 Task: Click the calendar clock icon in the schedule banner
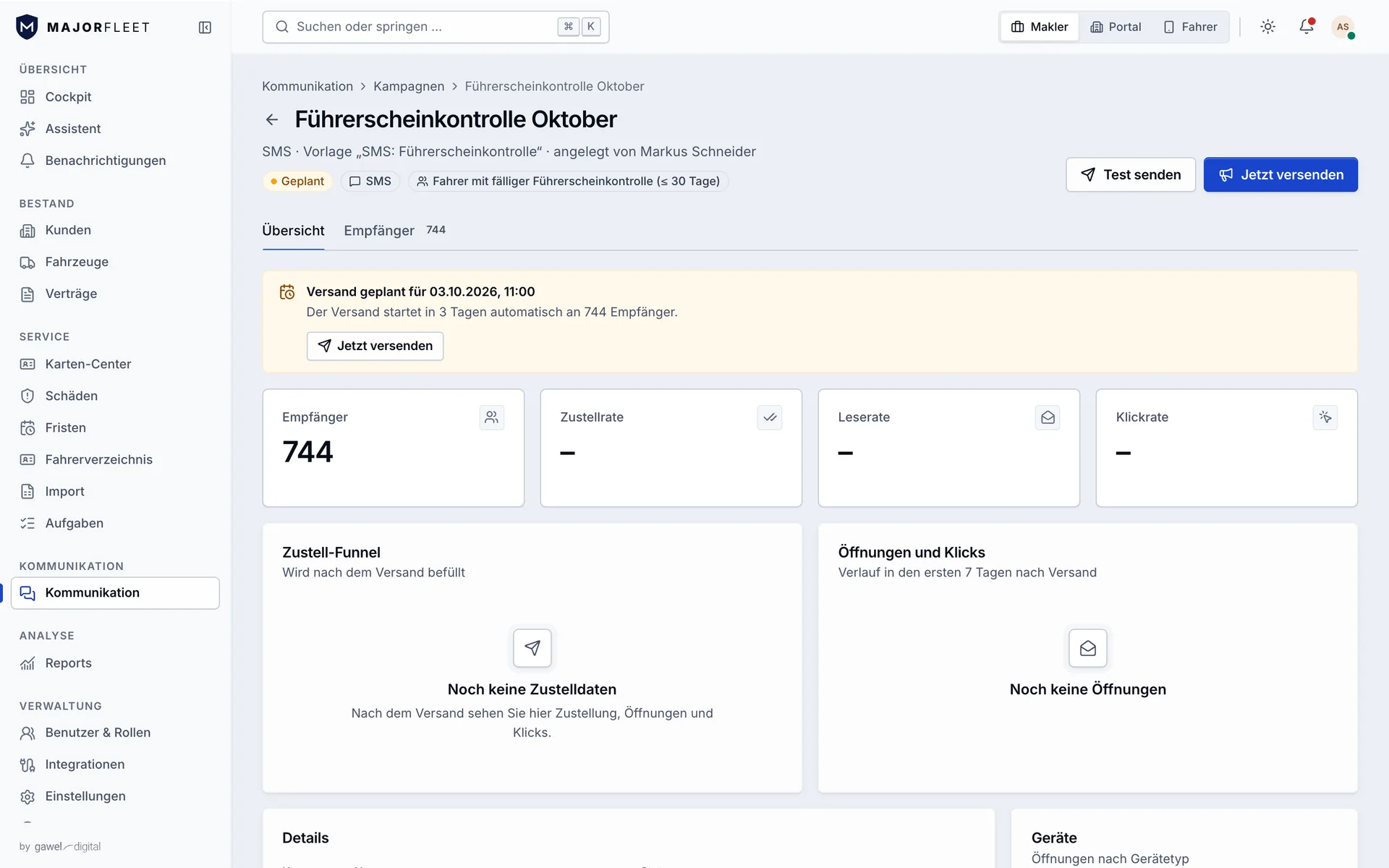click(x=287, y=292)
